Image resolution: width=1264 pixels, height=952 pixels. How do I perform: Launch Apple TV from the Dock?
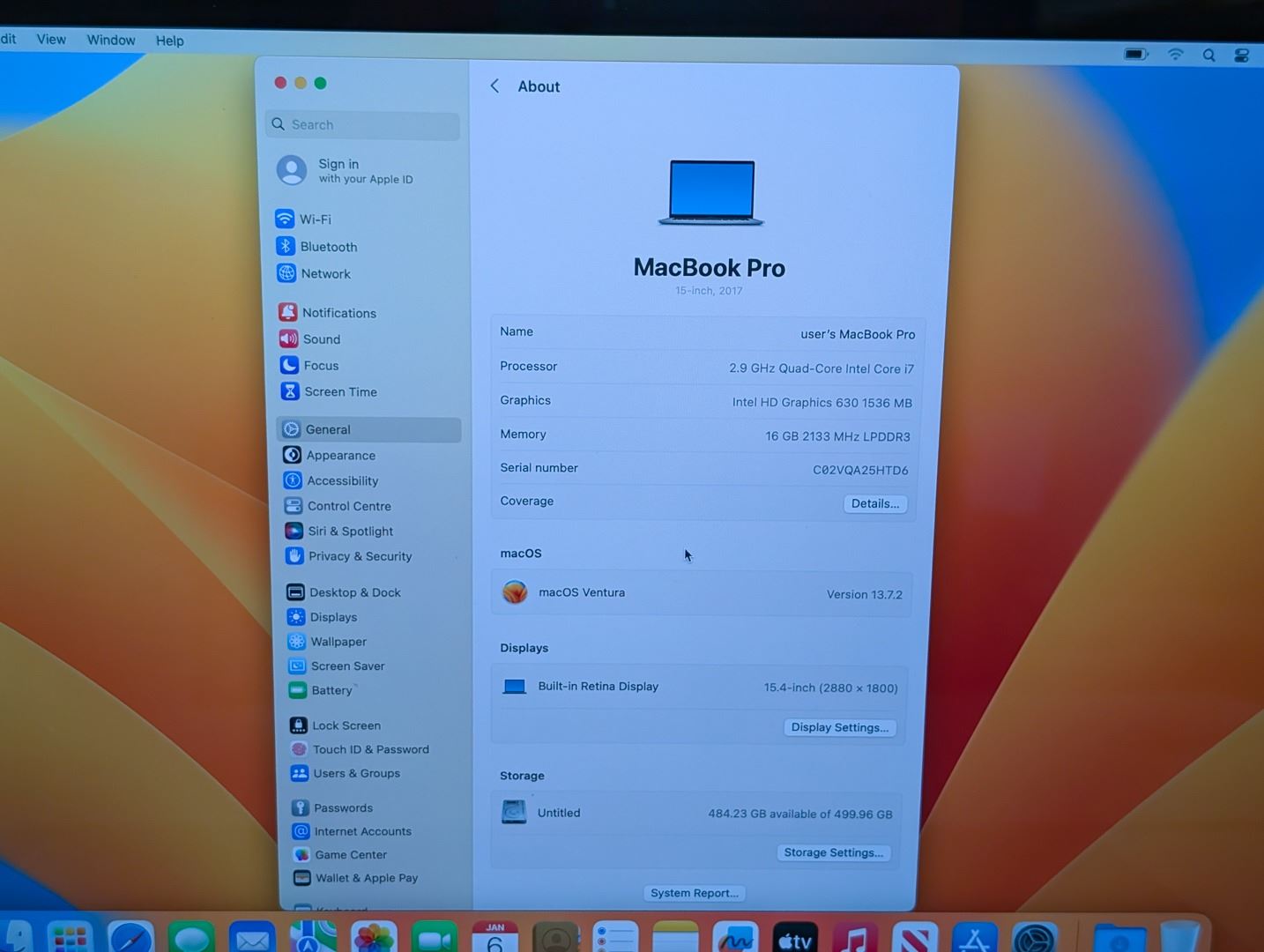(794, 940)
